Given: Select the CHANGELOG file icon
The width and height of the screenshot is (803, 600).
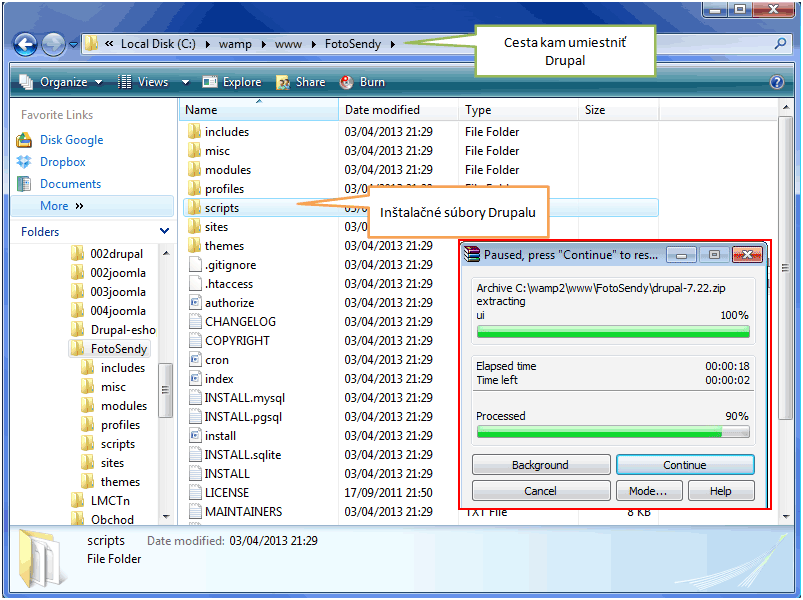Looking at the screenshot, I should pyautogui.click(x=195, y=322).
